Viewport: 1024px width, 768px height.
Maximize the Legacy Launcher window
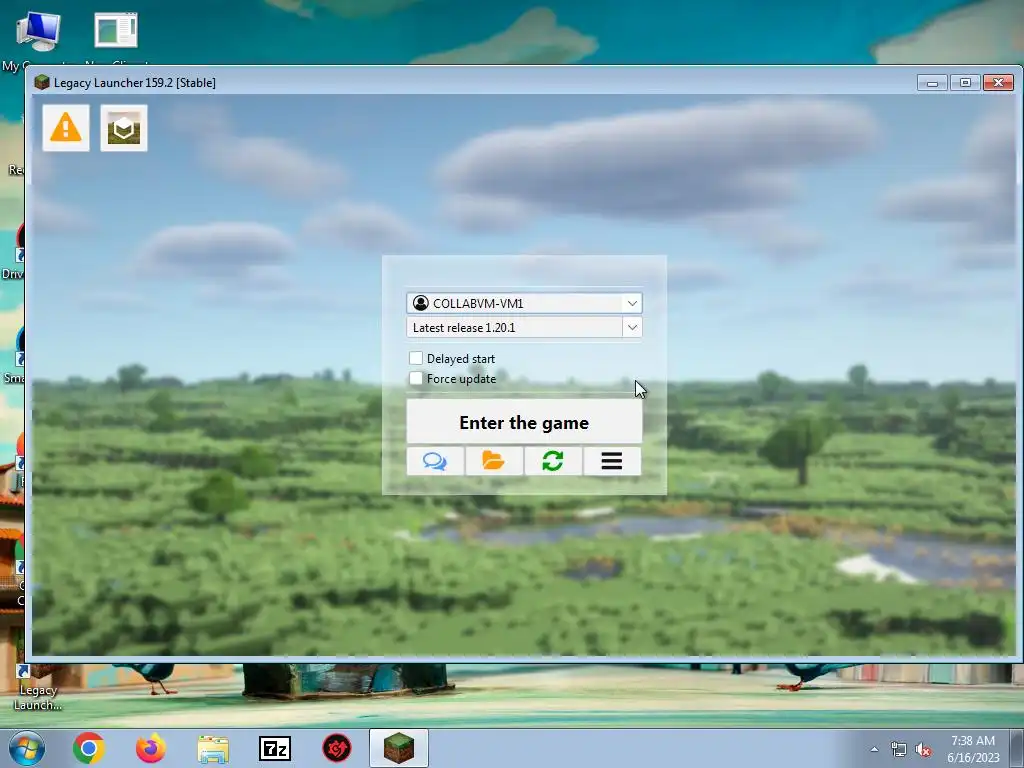(x=965, y=83)
